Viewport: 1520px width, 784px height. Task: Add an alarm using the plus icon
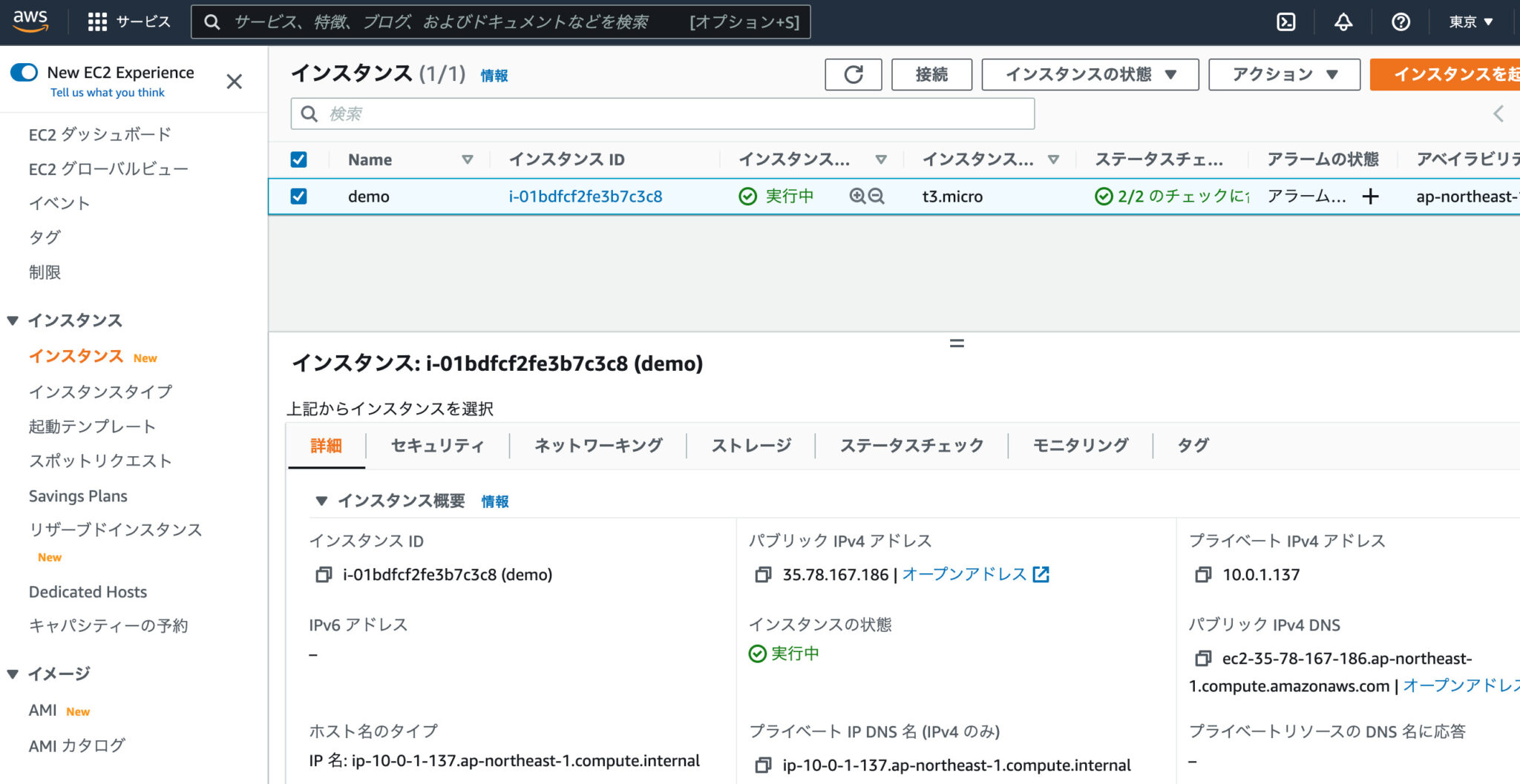(x=1370, y=196)
